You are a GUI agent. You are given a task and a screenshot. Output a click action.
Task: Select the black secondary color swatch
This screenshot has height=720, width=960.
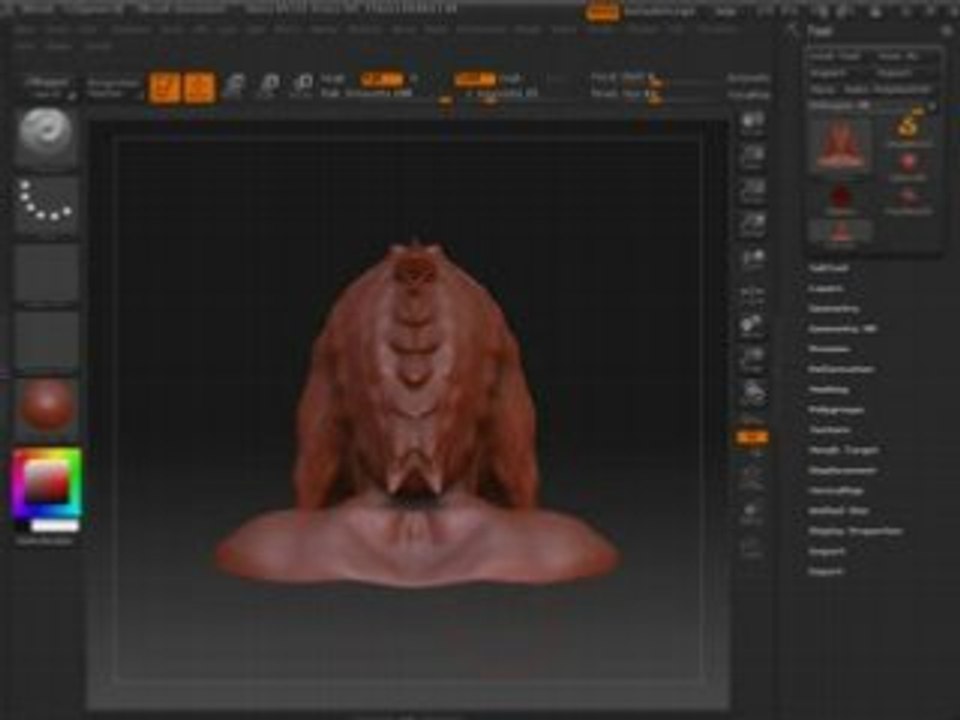click(22, 526)
